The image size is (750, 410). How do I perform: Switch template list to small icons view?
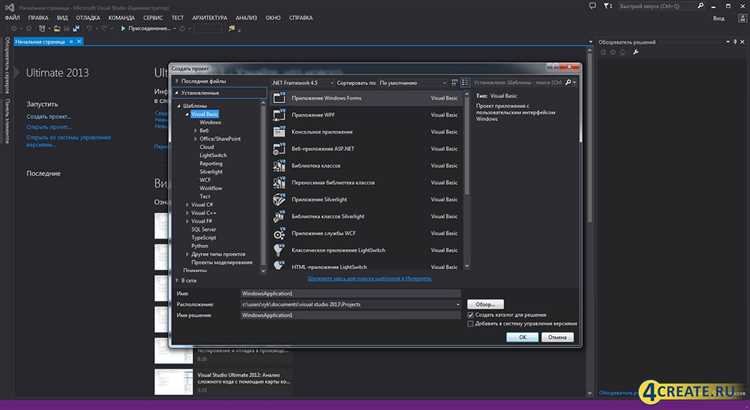[x=454, y=83]
